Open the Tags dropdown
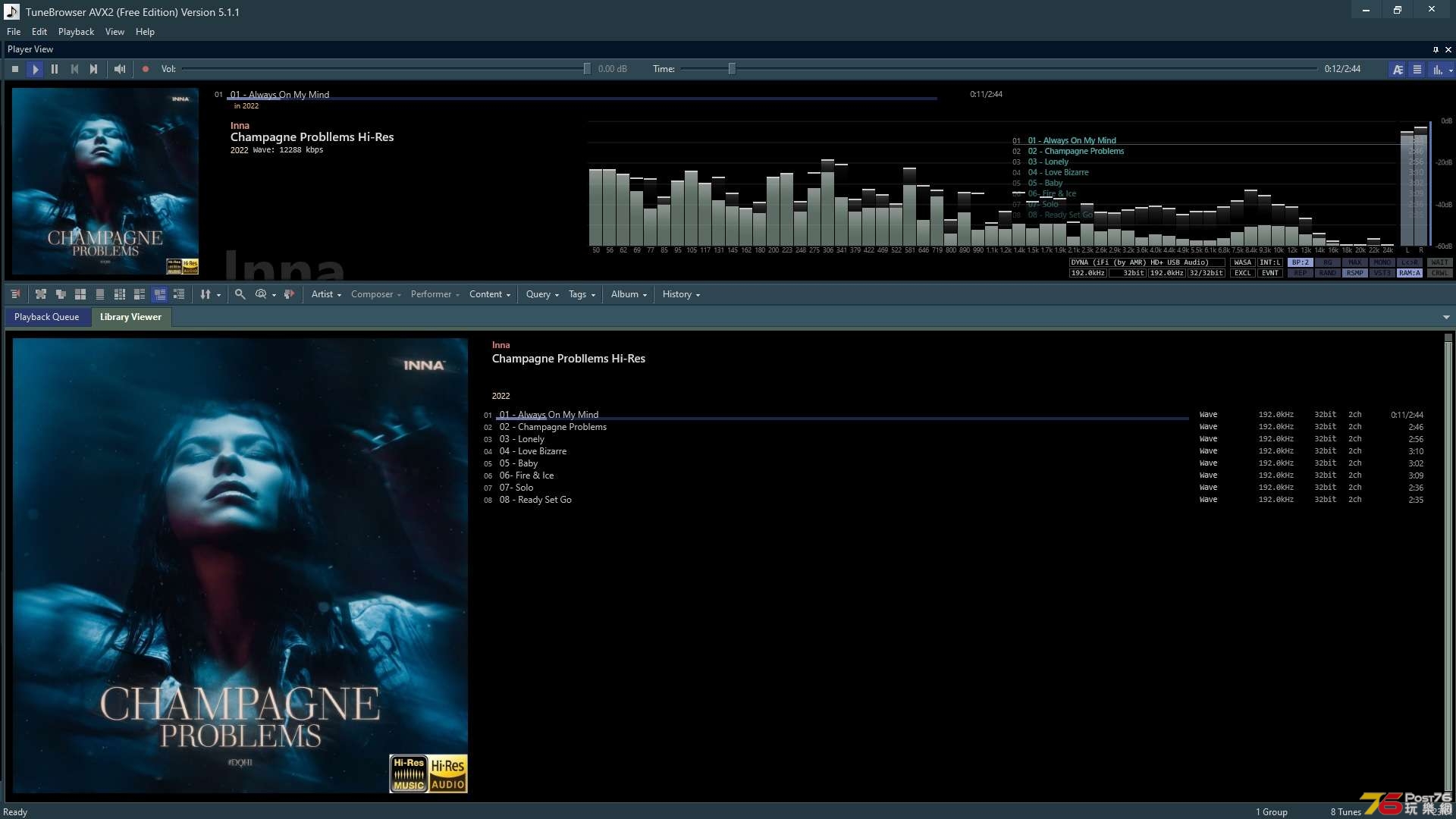Viewport: 1456px width, 819px height. 582,294
